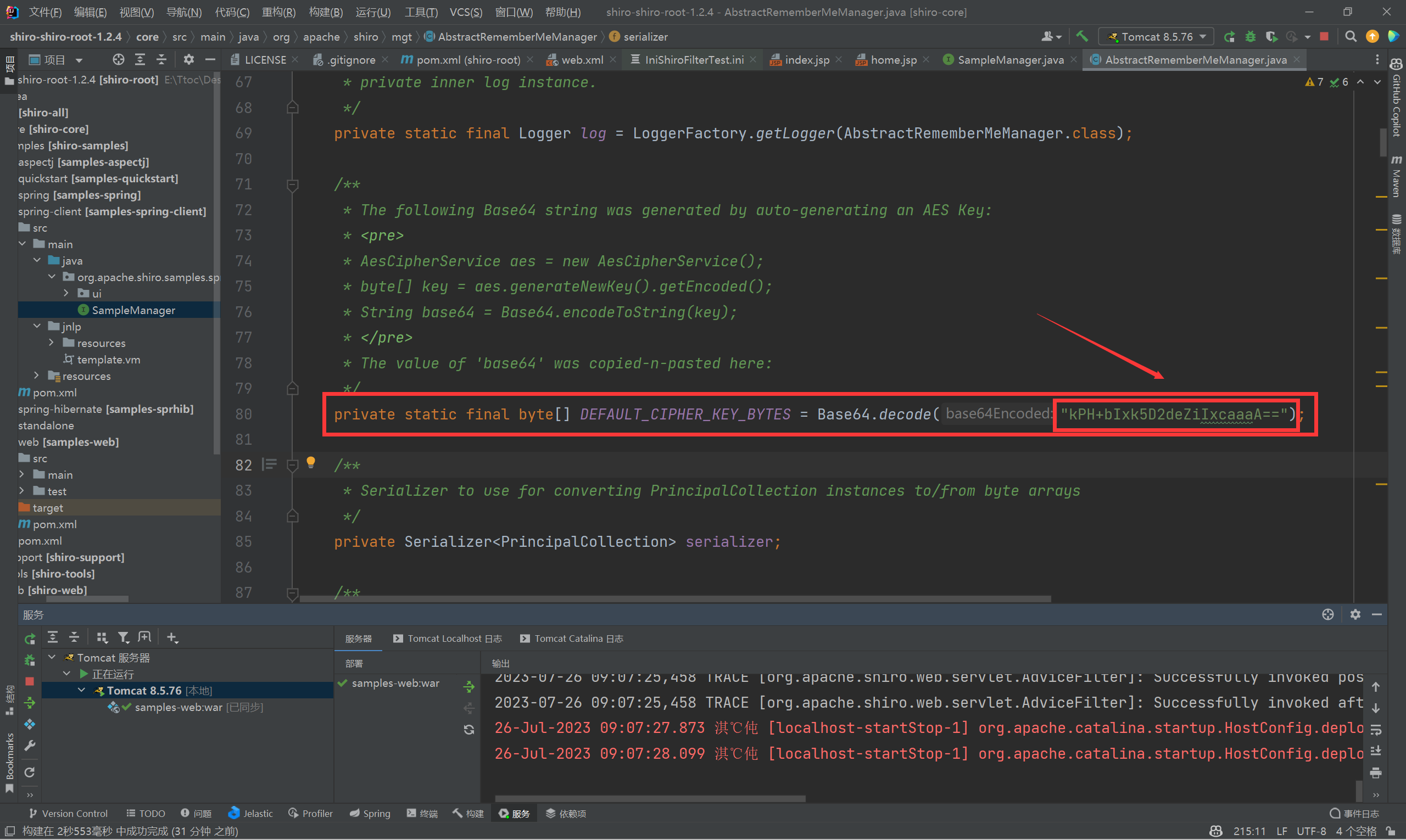Click the orange IDE update arrow icon
Viewport: 1406px width, 840px height.
coord(1372,37)
